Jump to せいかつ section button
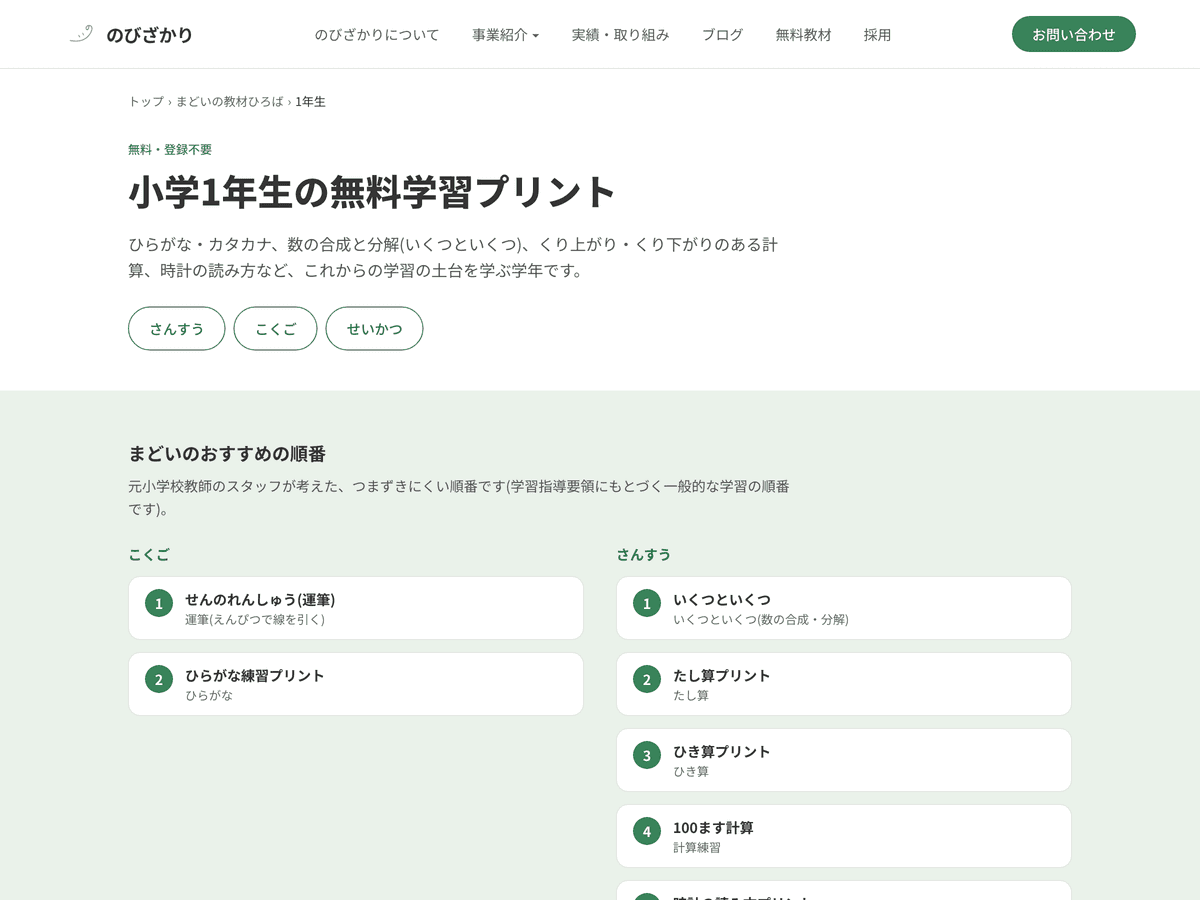Viewport: 1200px width, 900px height. tap(375, 329)
